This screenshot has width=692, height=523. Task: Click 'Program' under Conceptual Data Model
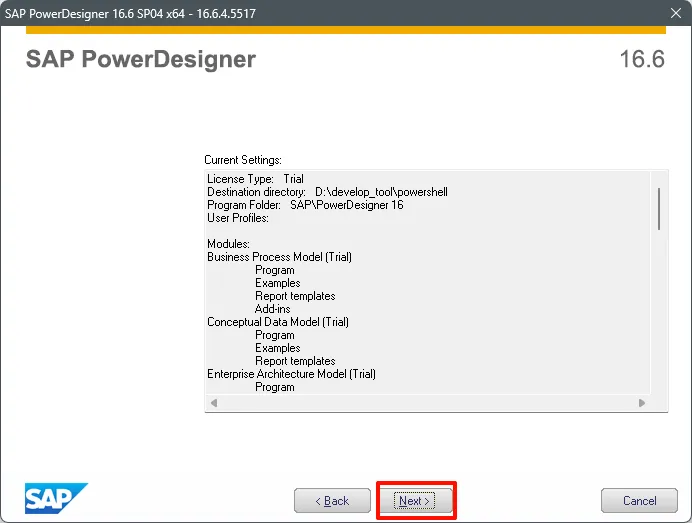[x=275, y=335]
